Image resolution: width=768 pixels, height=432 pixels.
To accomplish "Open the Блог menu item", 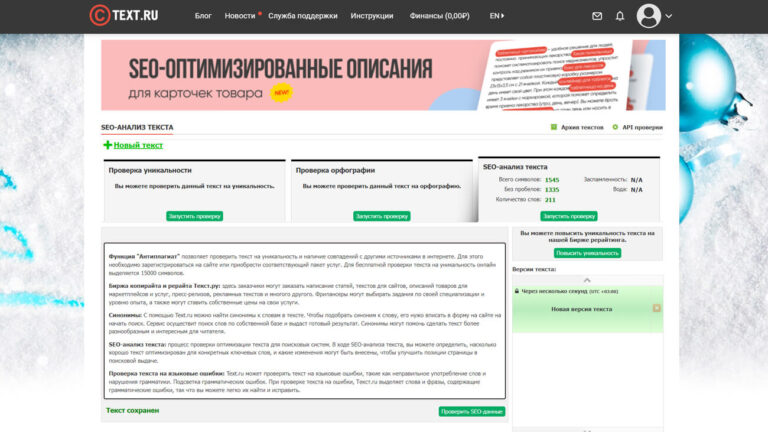I will pos(203,16).
